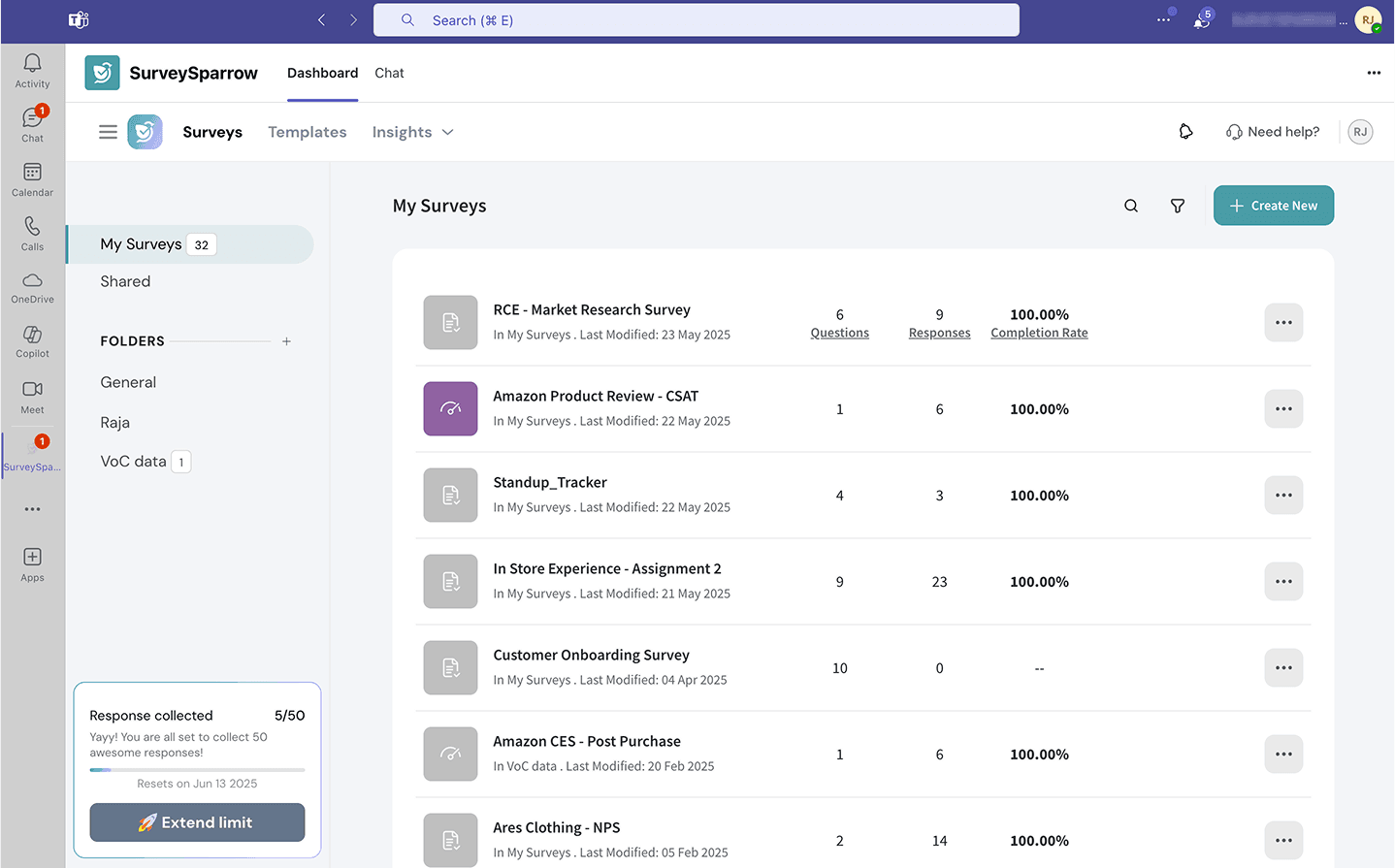Add a new folder with plus icon
The width and height of the screenshot is (1395, 868).
pyautogui.click(x=286, y=341)
